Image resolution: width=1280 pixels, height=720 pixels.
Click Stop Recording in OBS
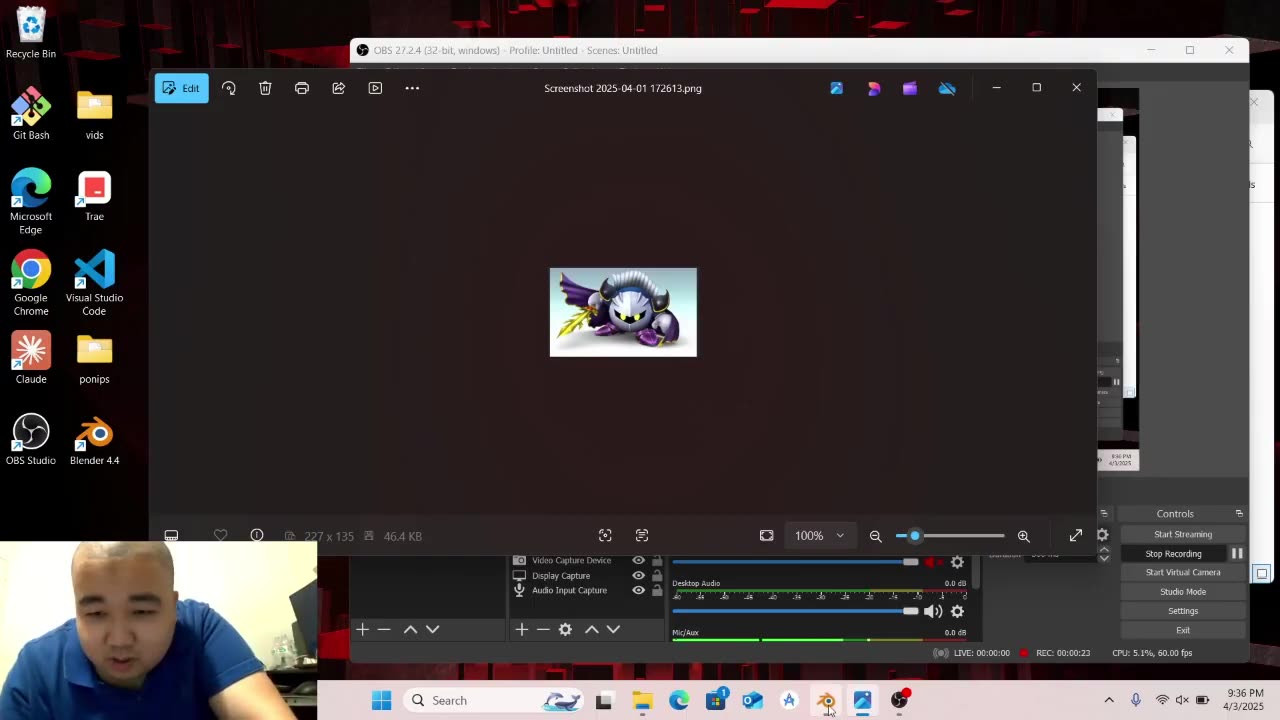1173,553
